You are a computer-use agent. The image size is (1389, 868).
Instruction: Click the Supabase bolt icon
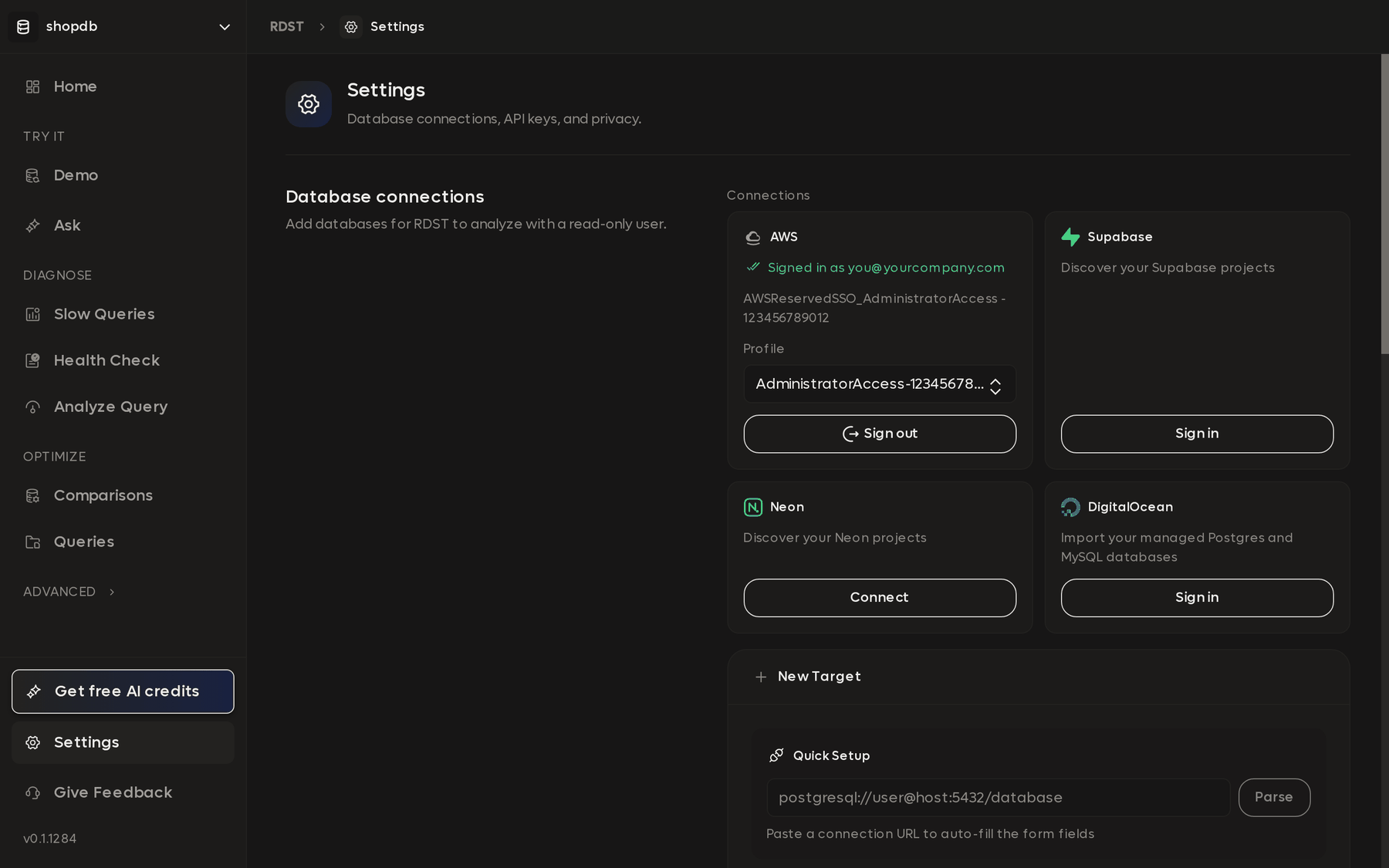coord(1070,237)
